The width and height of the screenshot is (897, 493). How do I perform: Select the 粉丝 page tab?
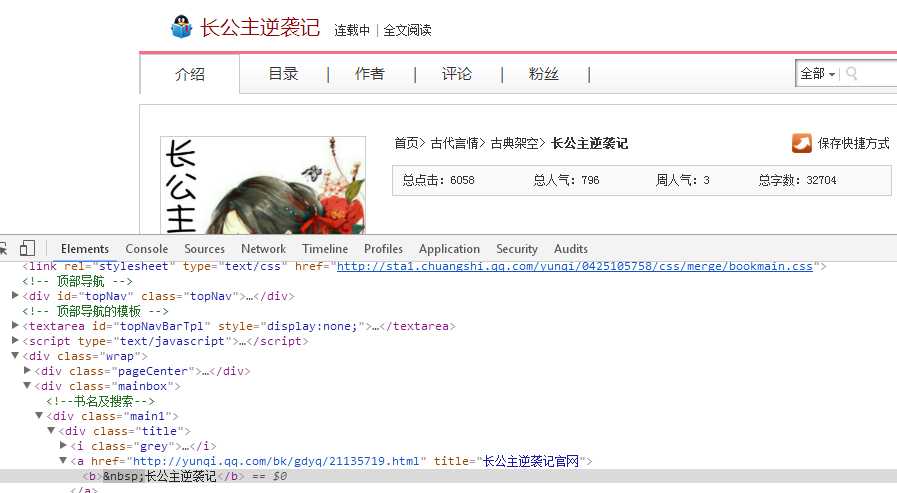coord(543,74)
